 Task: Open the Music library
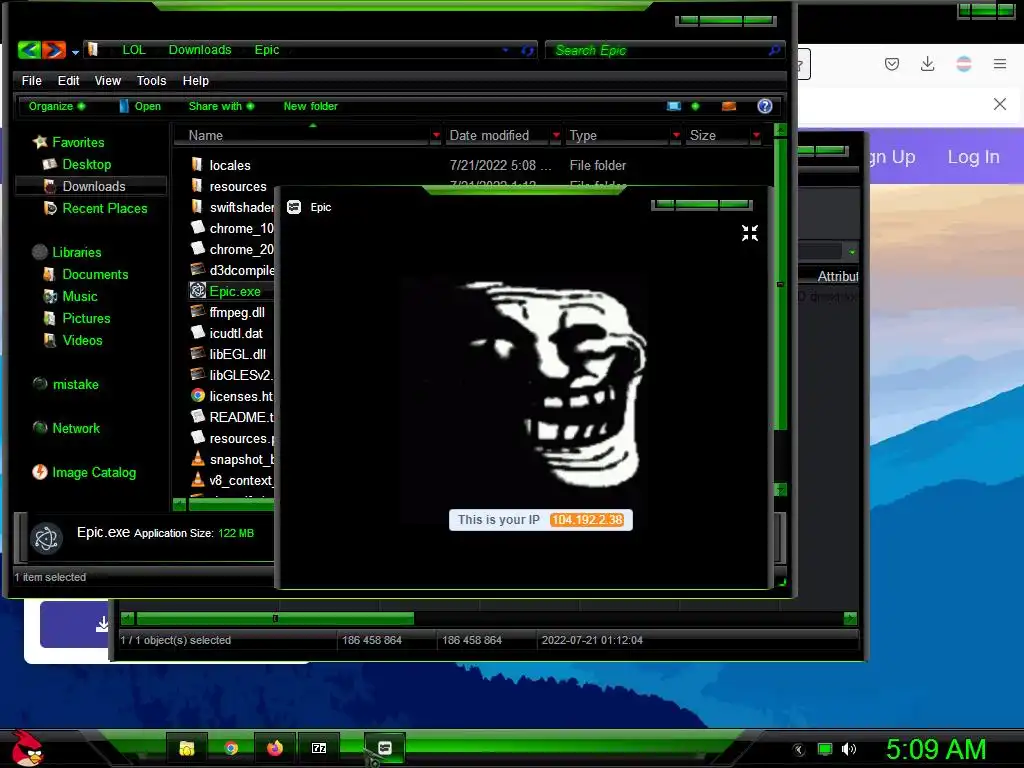pos(80,296)
